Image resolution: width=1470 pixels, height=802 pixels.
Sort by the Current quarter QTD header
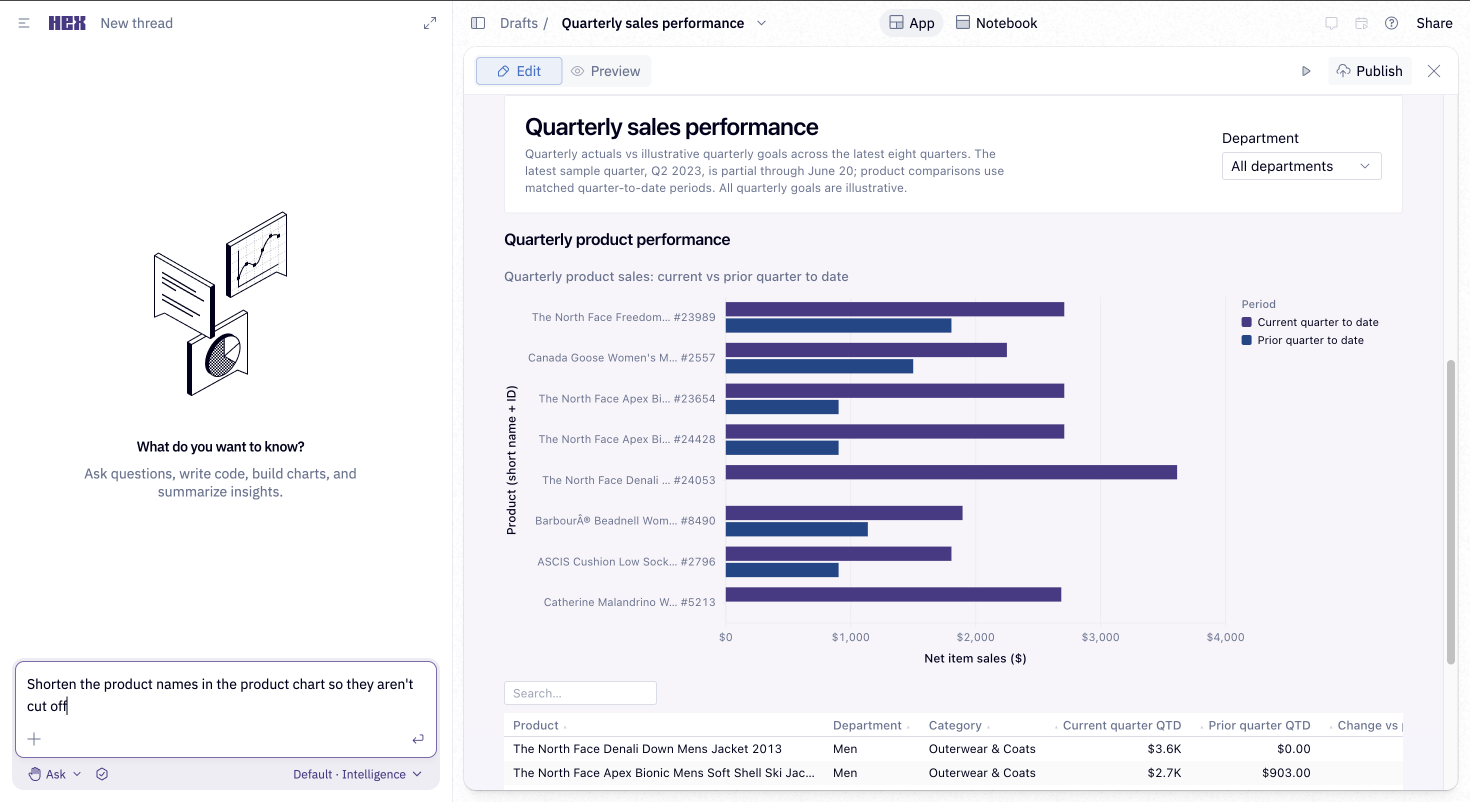pos(1122,725)
